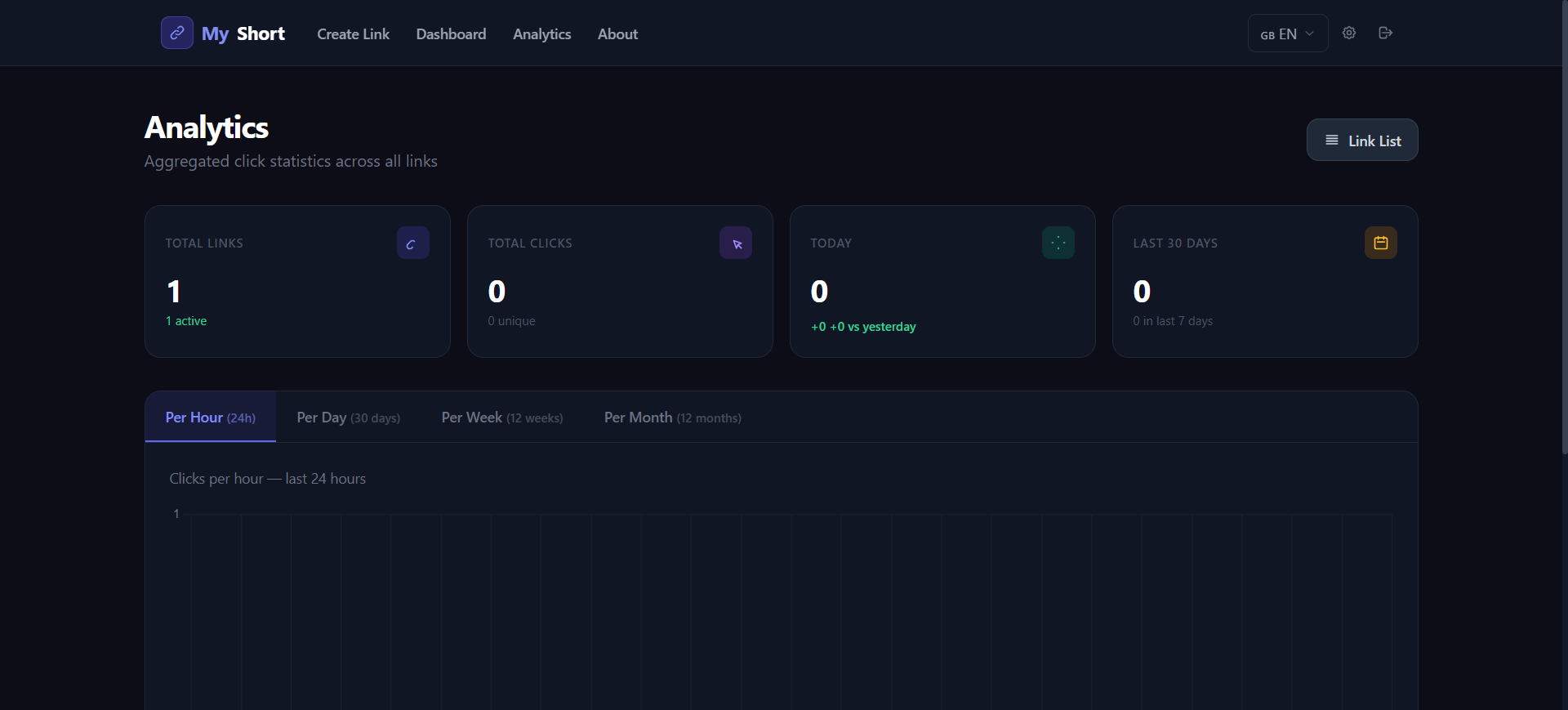Click the Link List button
This screenshot has height=710, width=1568.
tap(1362, 140)
